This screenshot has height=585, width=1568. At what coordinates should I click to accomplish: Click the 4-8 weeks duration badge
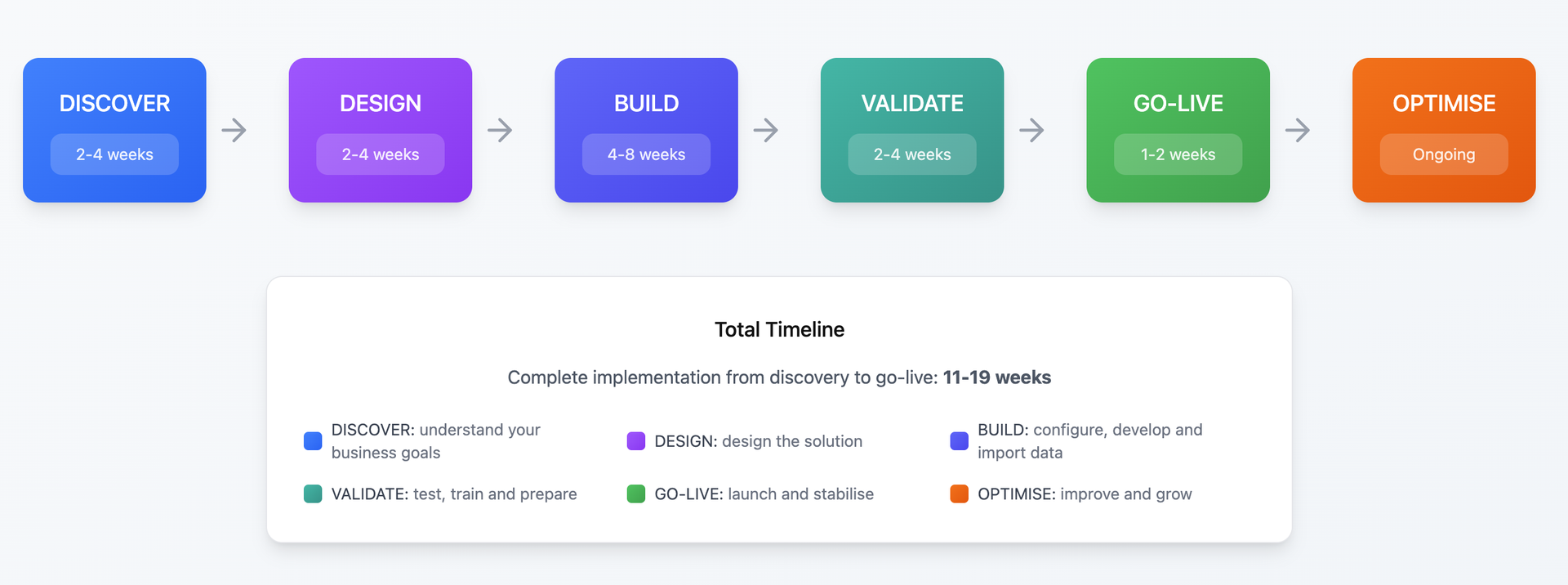[x=646, y=154]
